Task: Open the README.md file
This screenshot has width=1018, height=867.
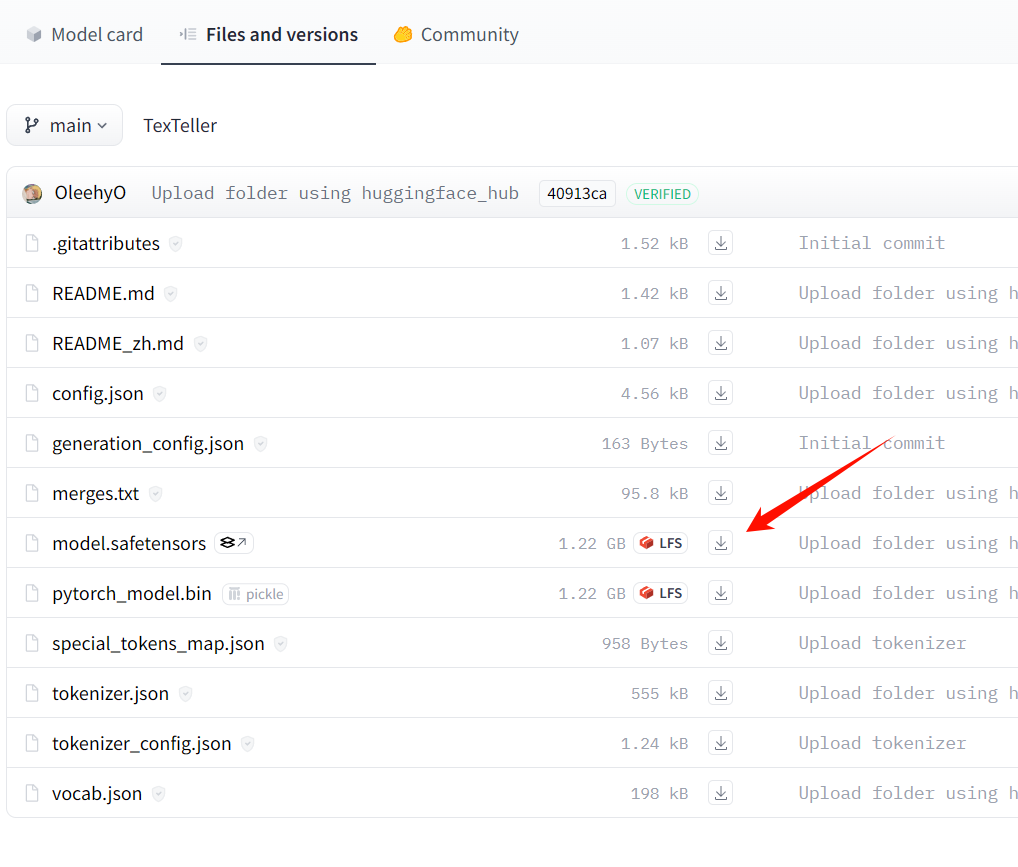Action: [103, 294]
